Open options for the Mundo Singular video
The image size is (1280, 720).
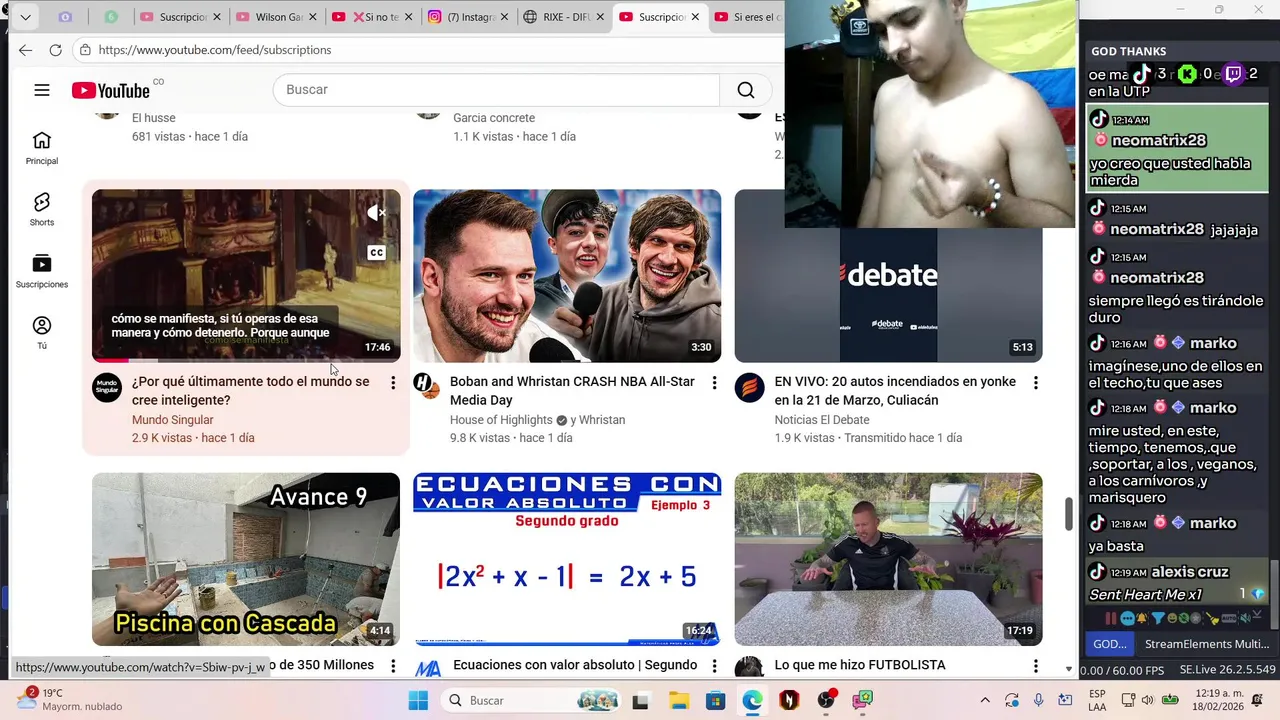393,383
